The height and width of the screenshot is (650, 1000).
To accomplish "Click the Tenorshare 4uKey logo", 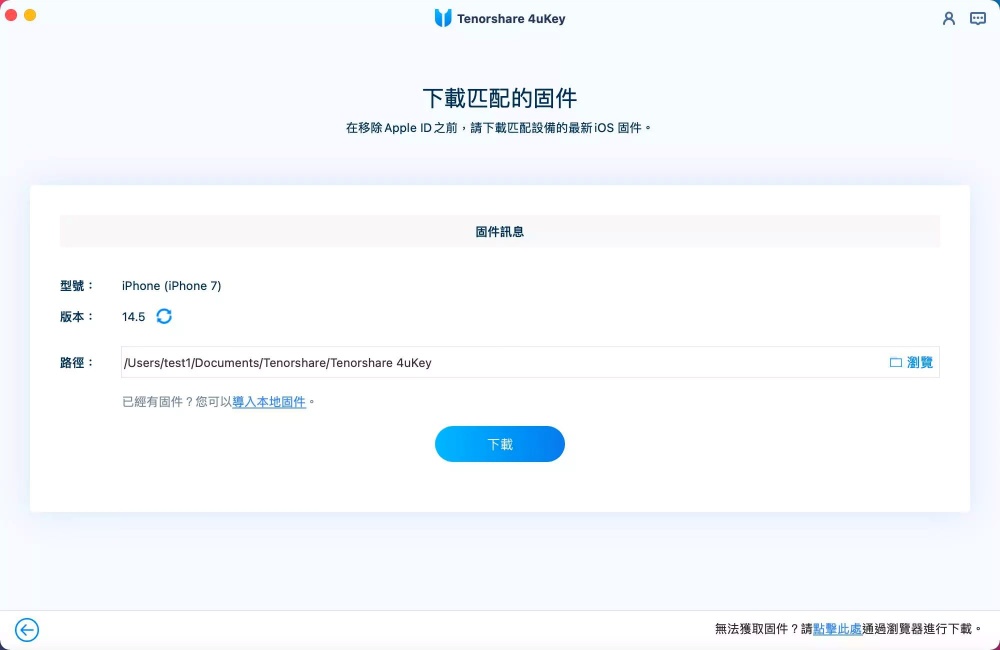I will tap(443, 18).
